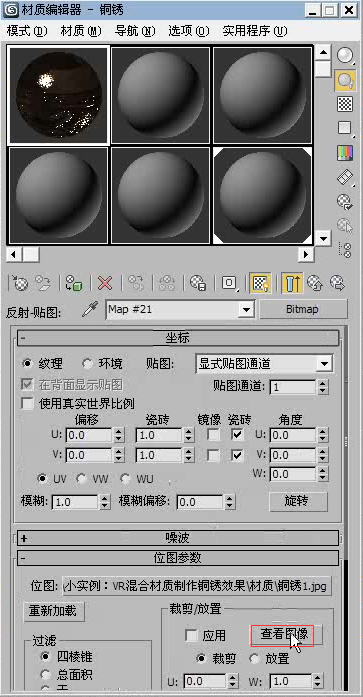
Task: Select the WU radio button
Action: point(126,479)
